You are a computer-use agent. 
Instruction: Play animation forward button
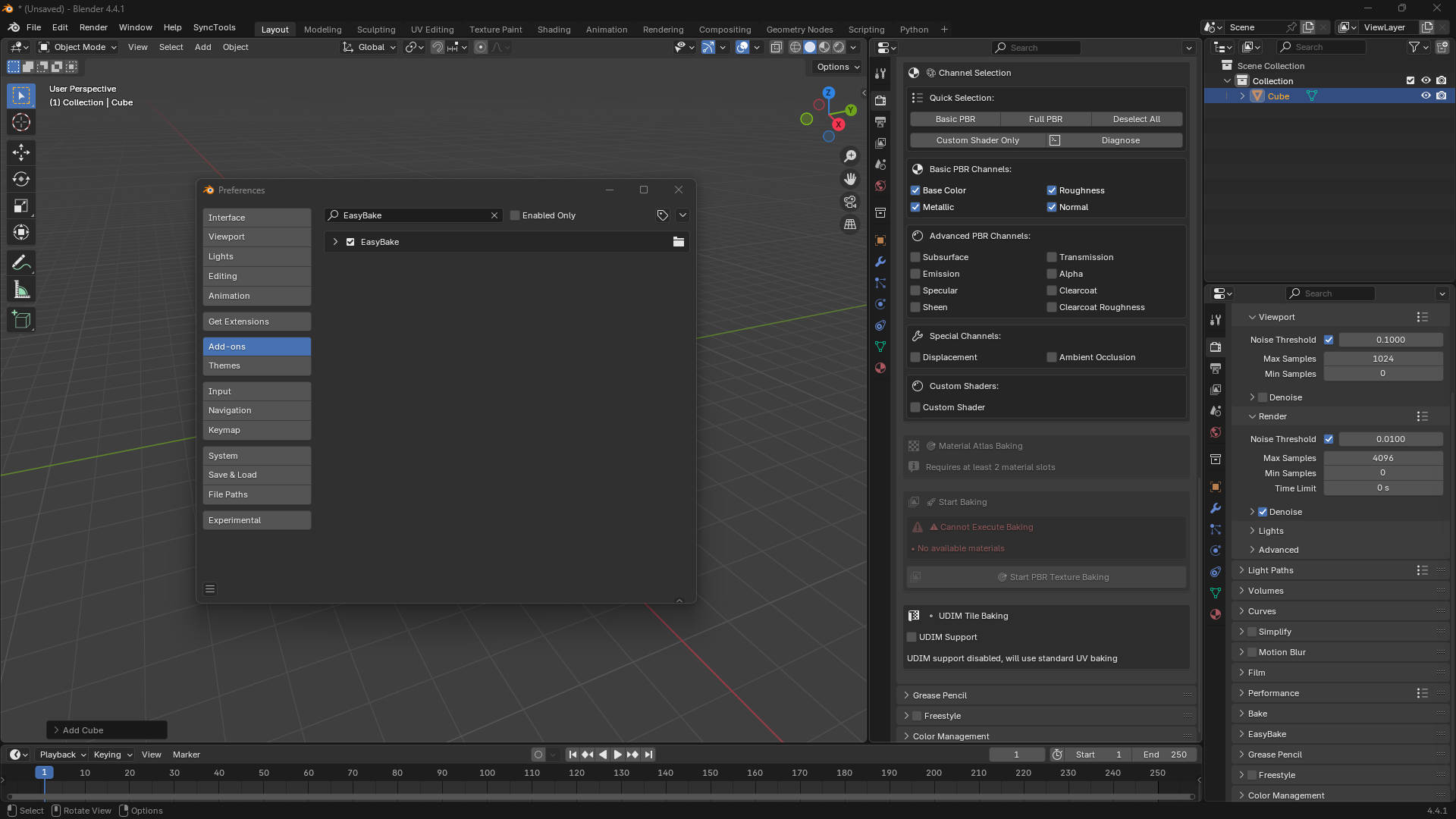click(617, 755)
